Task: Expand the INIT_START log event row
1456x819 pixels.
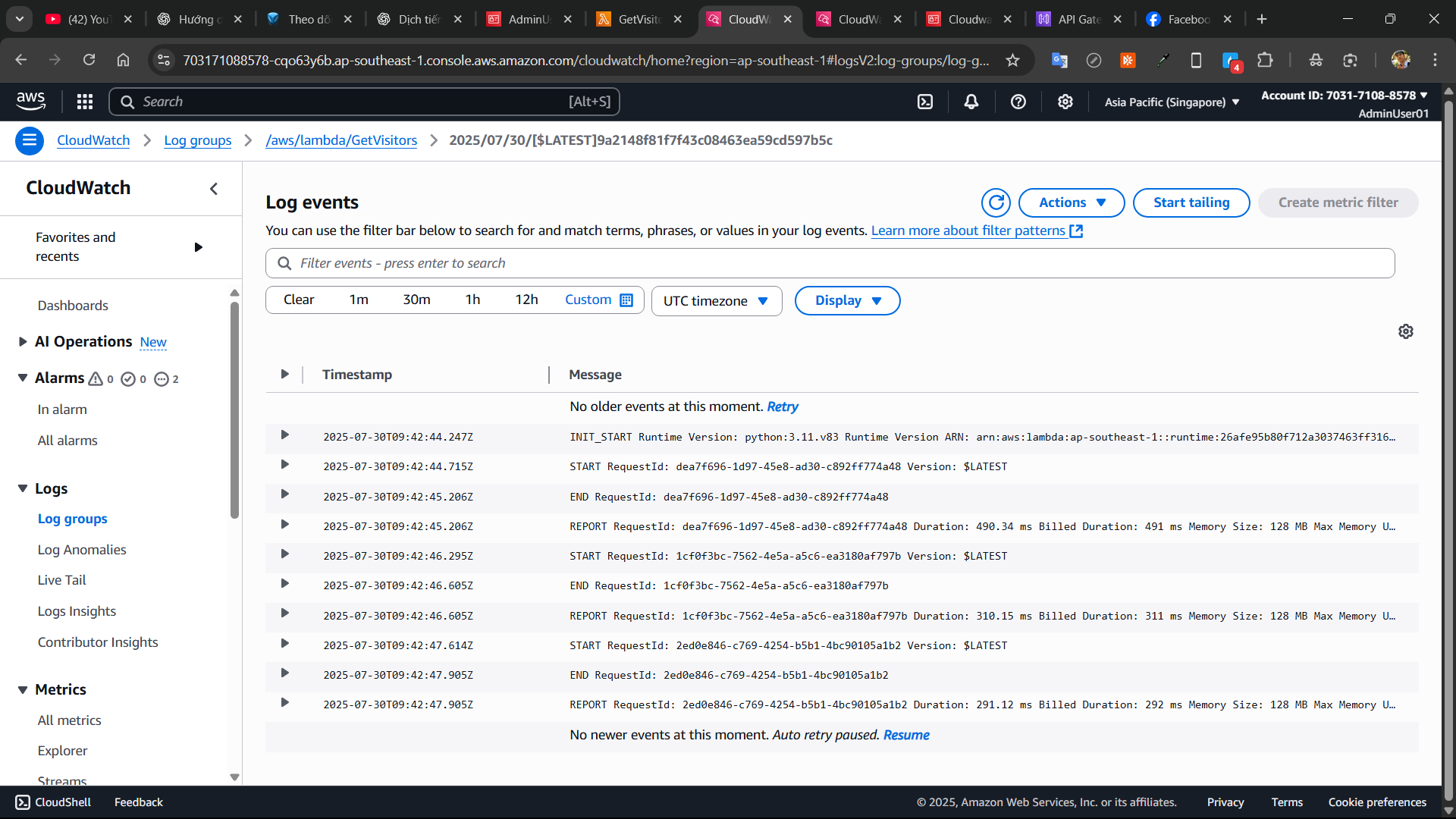Action: click(x=284, y=435)
